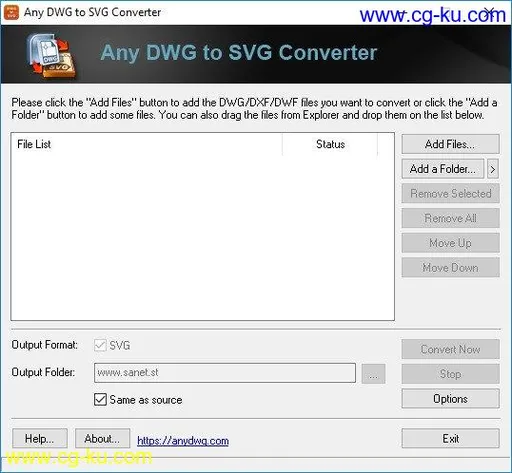Start conversion with Convert Now button
This screenshot has width=512, height=473.
point(450,349)
